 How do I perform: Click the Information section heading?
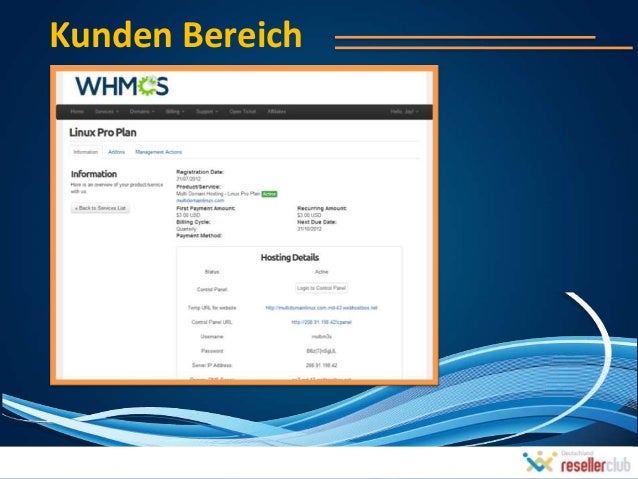click(94, 174)
